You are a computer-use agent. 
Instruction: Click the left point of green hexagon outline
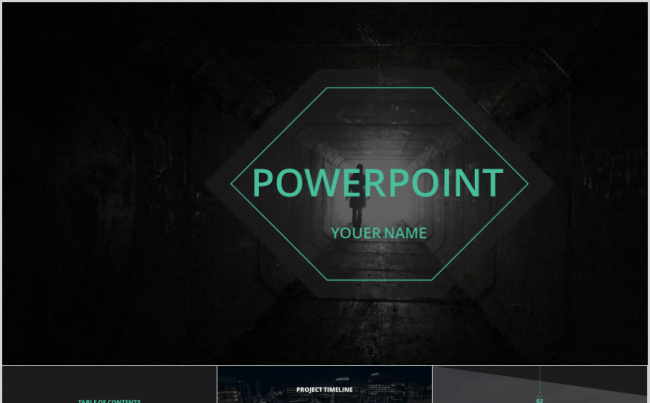coord(232,184)
